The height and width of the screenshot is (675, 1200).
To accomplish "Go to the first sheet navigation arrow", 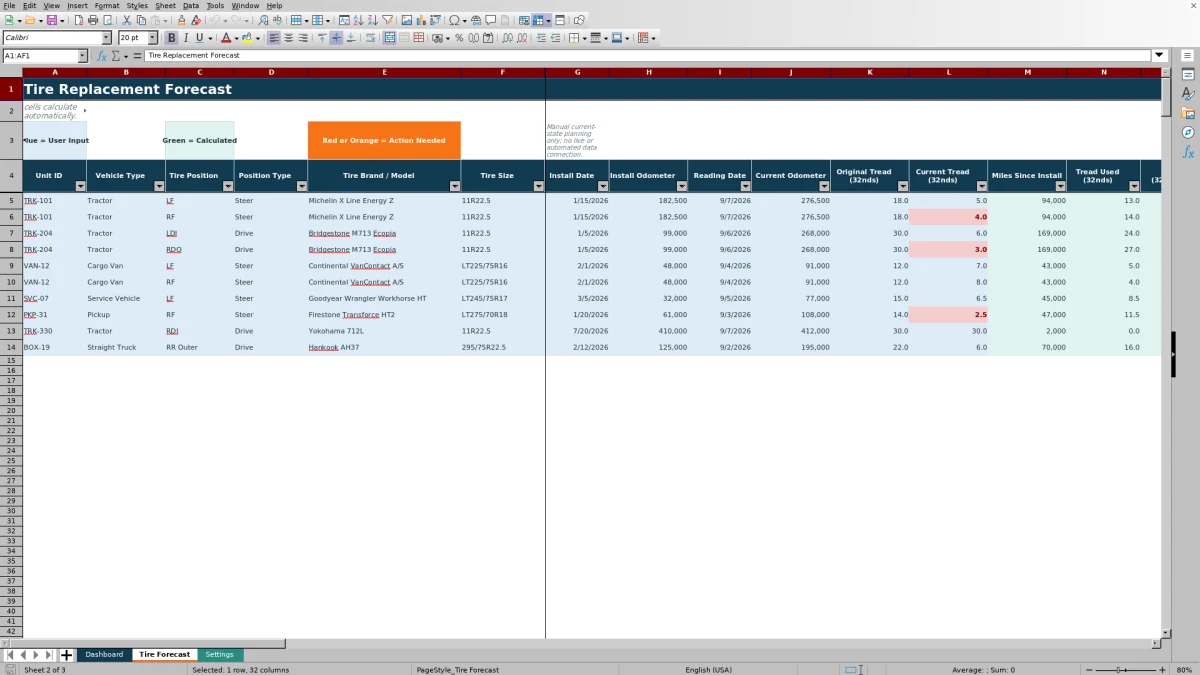I will tap(10, 655).
